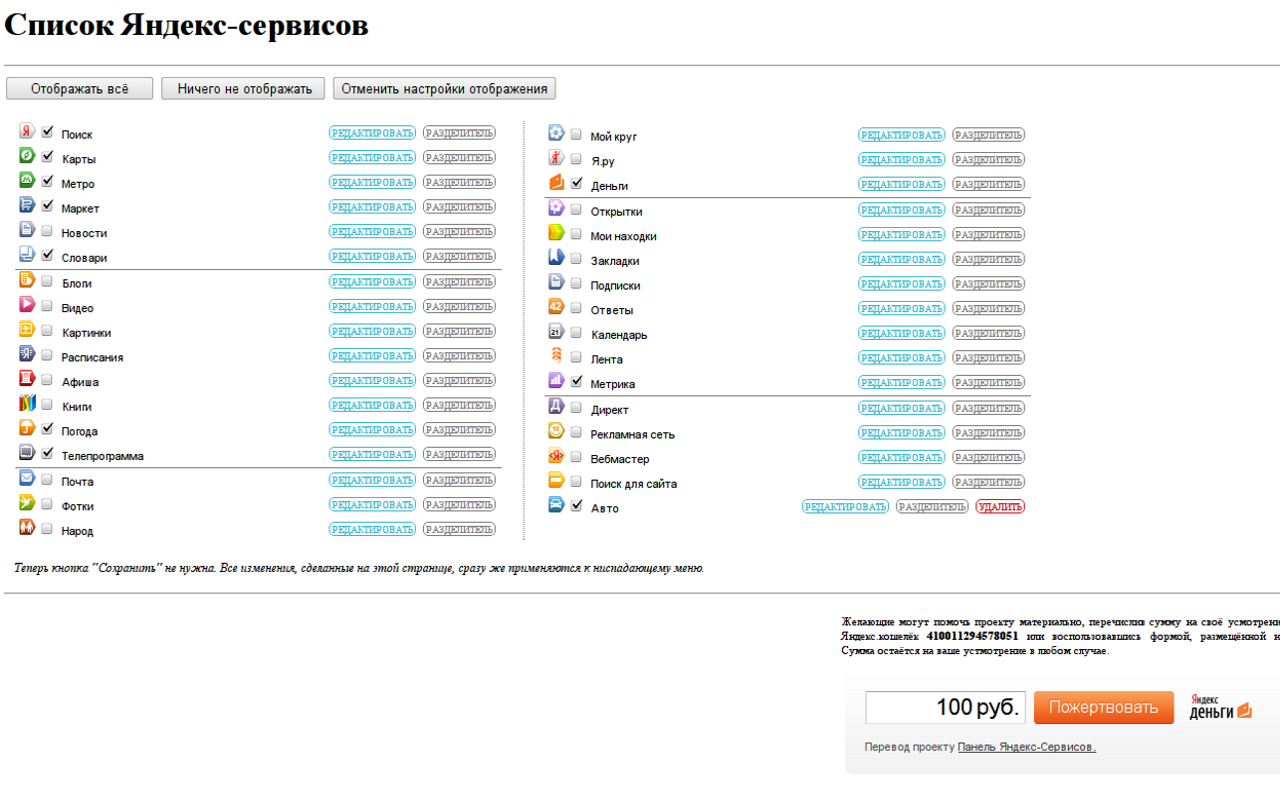Click the Ничего не отображать button
Image resolution: width=1280 pixels, height=800 pixels.
pyautogui.click(x=245, y=89)
